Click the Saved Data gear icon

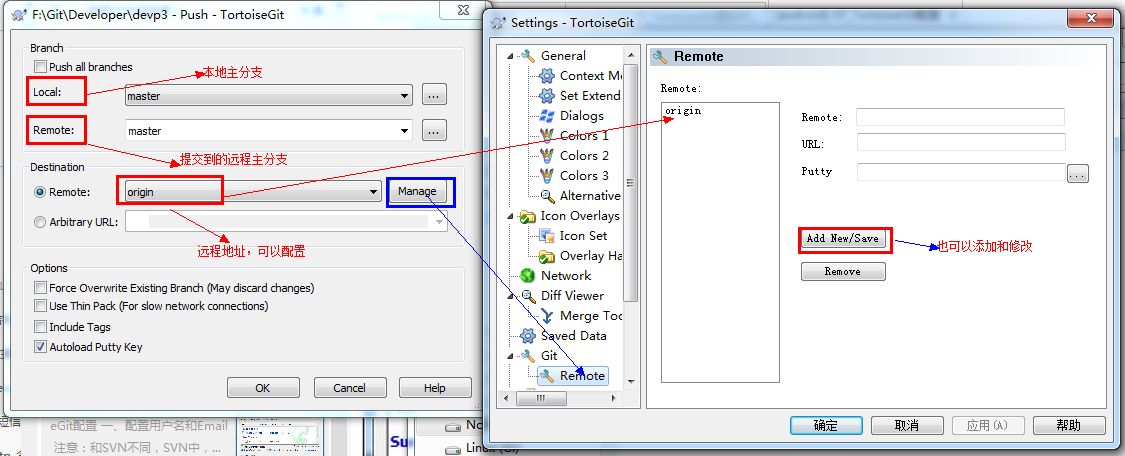coord(527,336)
